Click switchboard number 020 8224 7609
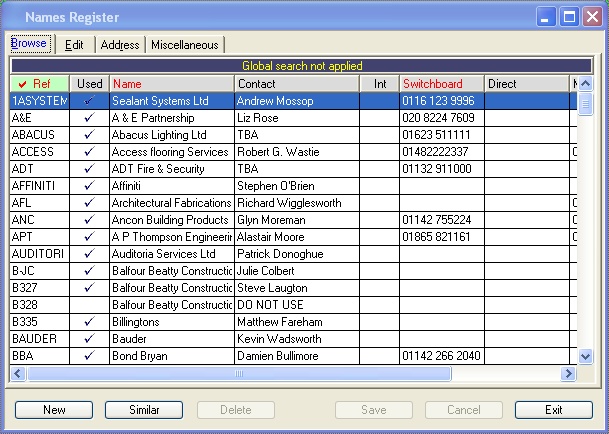 click(438, 118)
